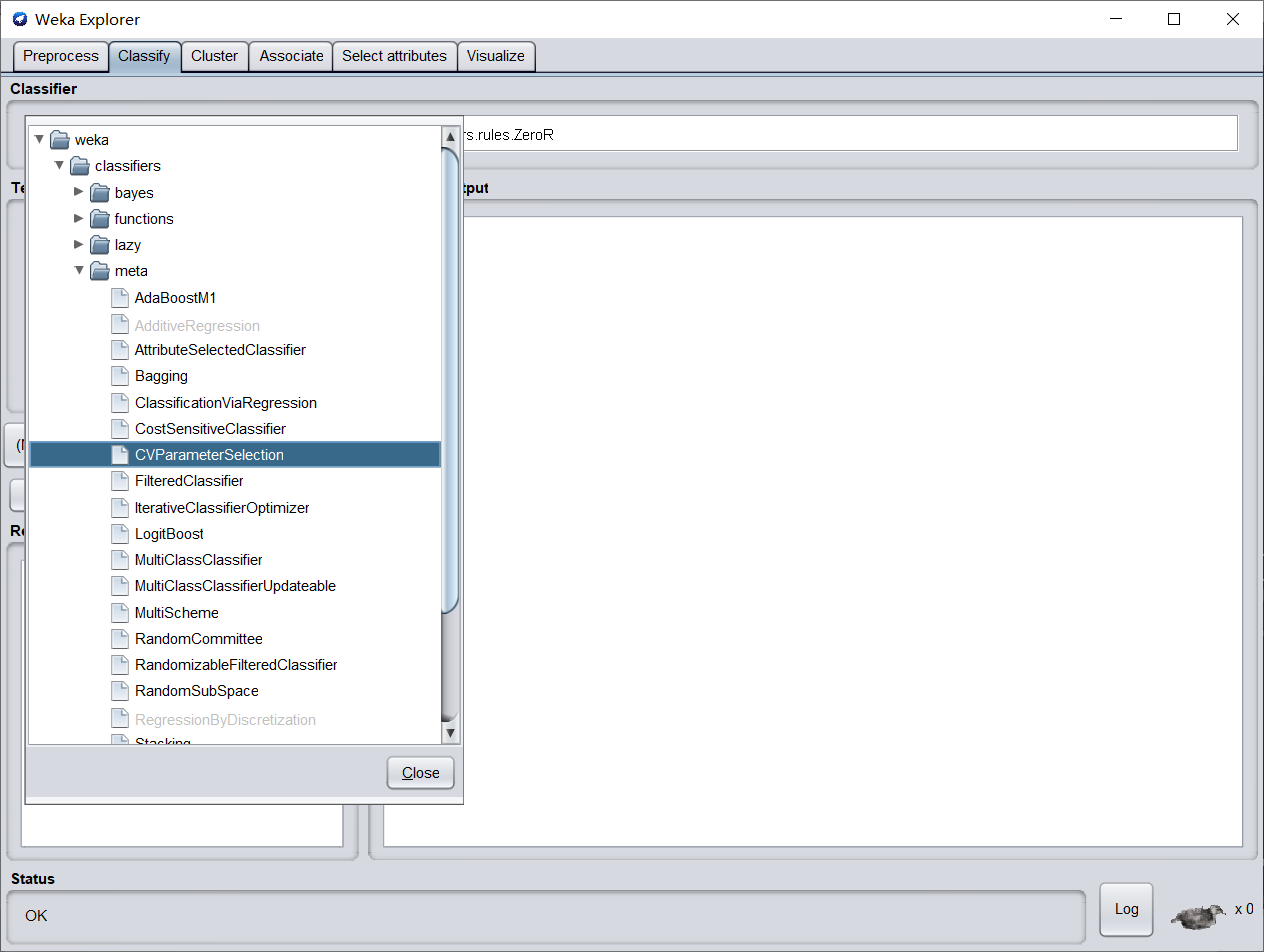Switch to the Preprocess tab
Viewport: 1264px width, 952px height.
click(60, 56)
